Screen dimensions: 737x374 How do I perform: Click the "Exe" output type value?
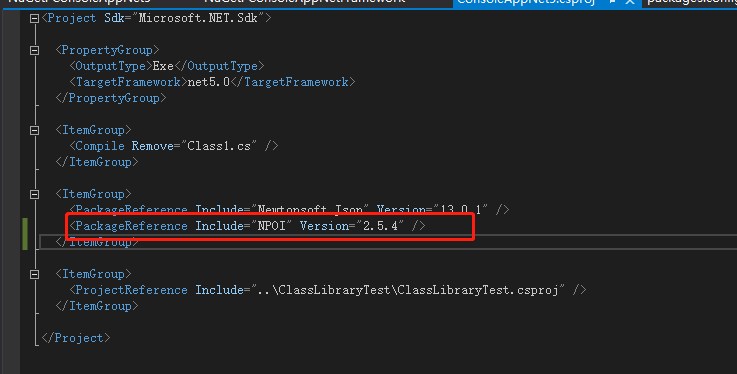click(x=163, y=66)
